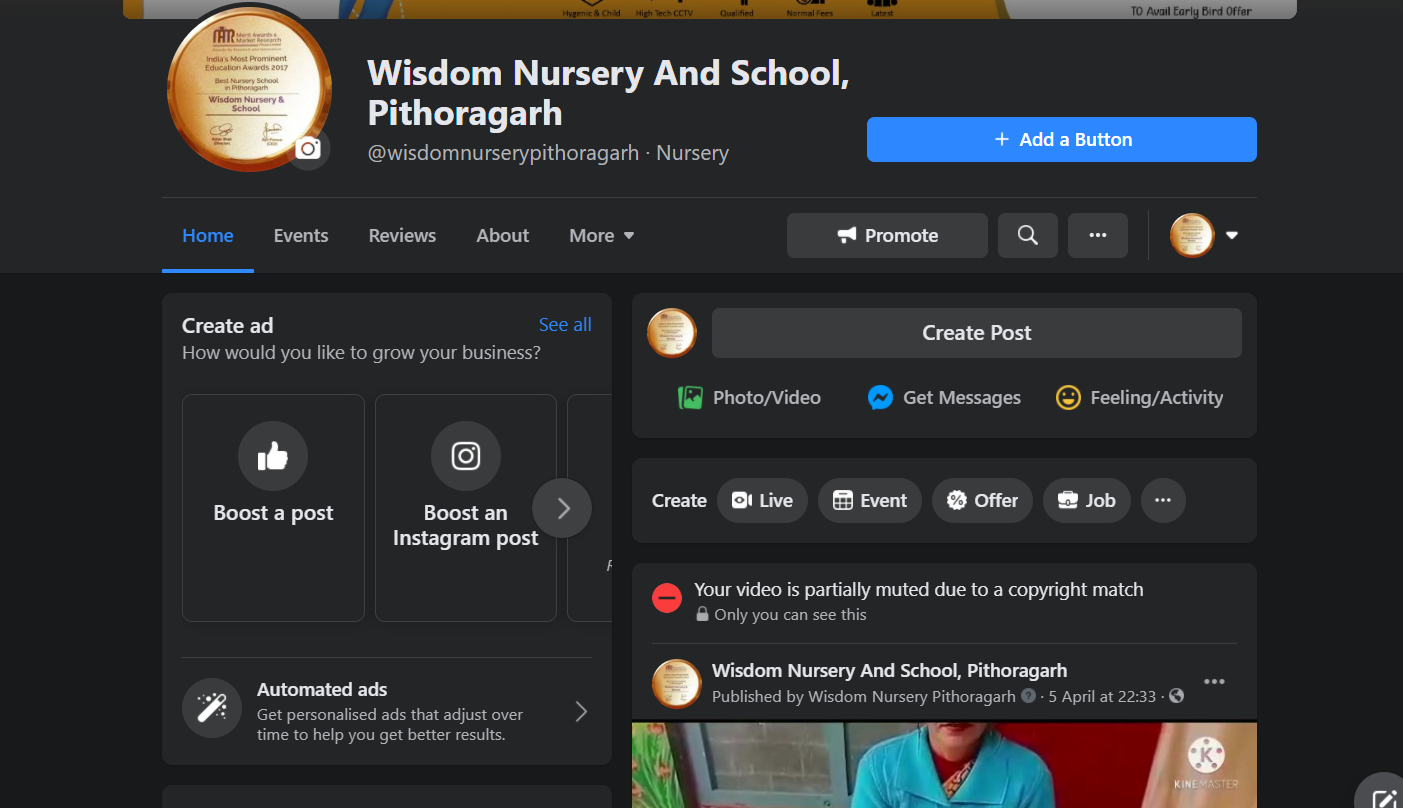Open the Automated ads magic wand icon
The height and width of the screenshot is (808, 1403).
pyautogui.click(x=212, y=708)
